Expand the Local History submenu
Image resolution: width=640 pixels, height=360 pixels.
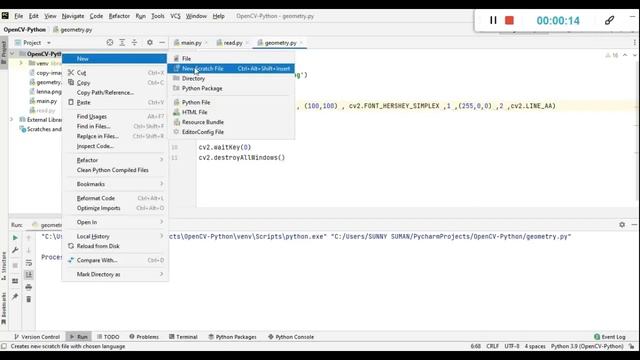(x=115, y=236)
